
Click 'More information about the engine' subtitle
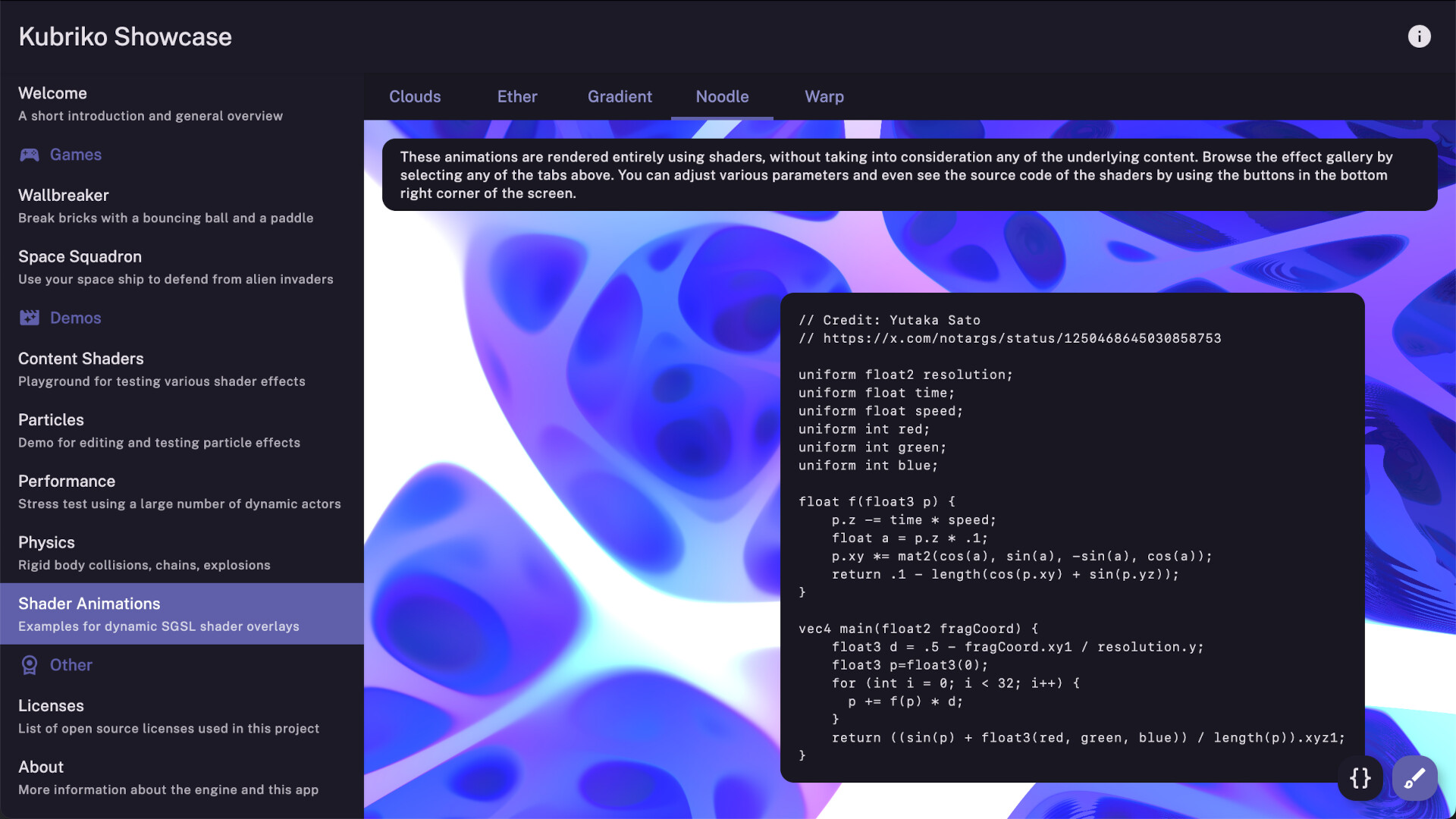click(x=168, y=790)
